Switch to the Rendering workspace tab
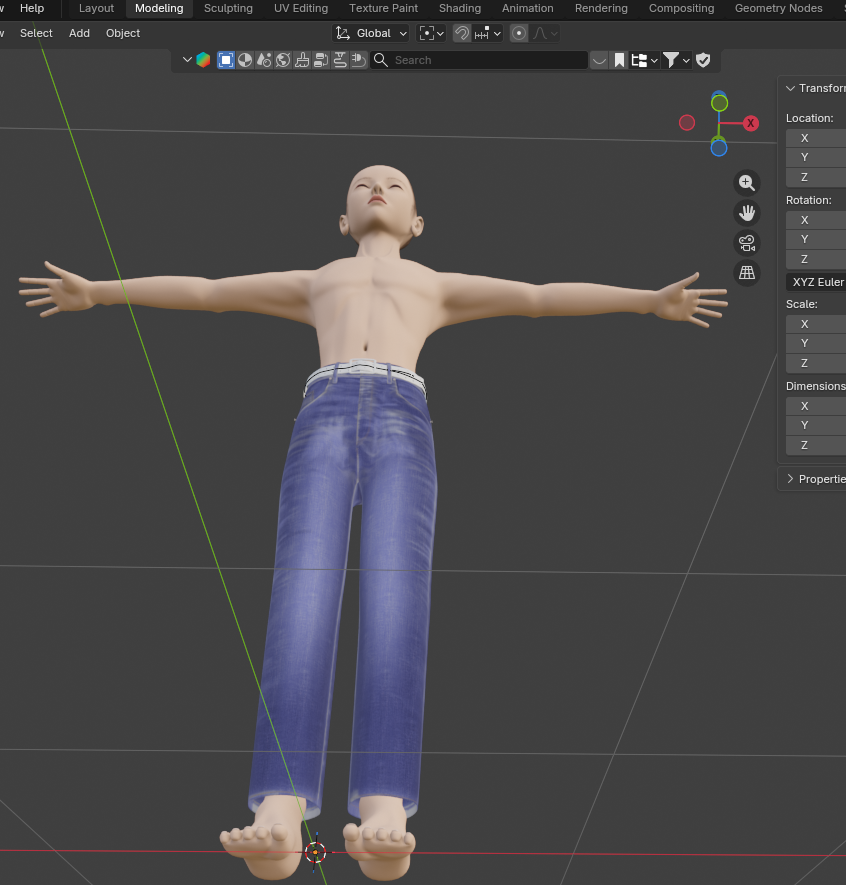 tap(601, 8)
